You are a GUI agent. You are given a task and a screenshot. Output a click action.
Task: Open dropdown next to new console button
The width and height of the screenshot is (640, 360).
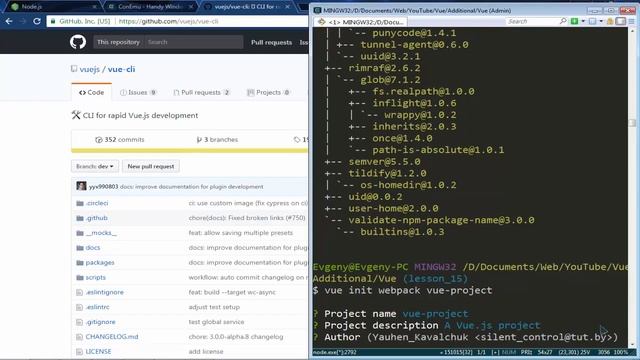[583, 21]
